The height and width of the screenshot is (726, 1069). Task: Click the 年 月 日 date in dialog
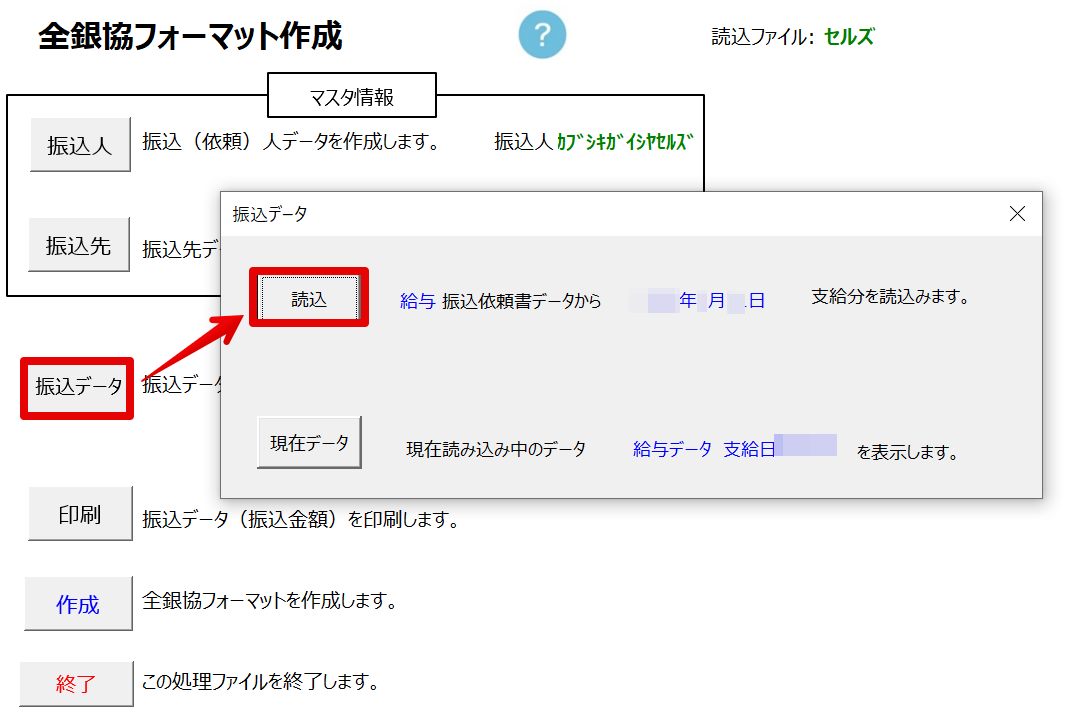[x=706, y=300]
